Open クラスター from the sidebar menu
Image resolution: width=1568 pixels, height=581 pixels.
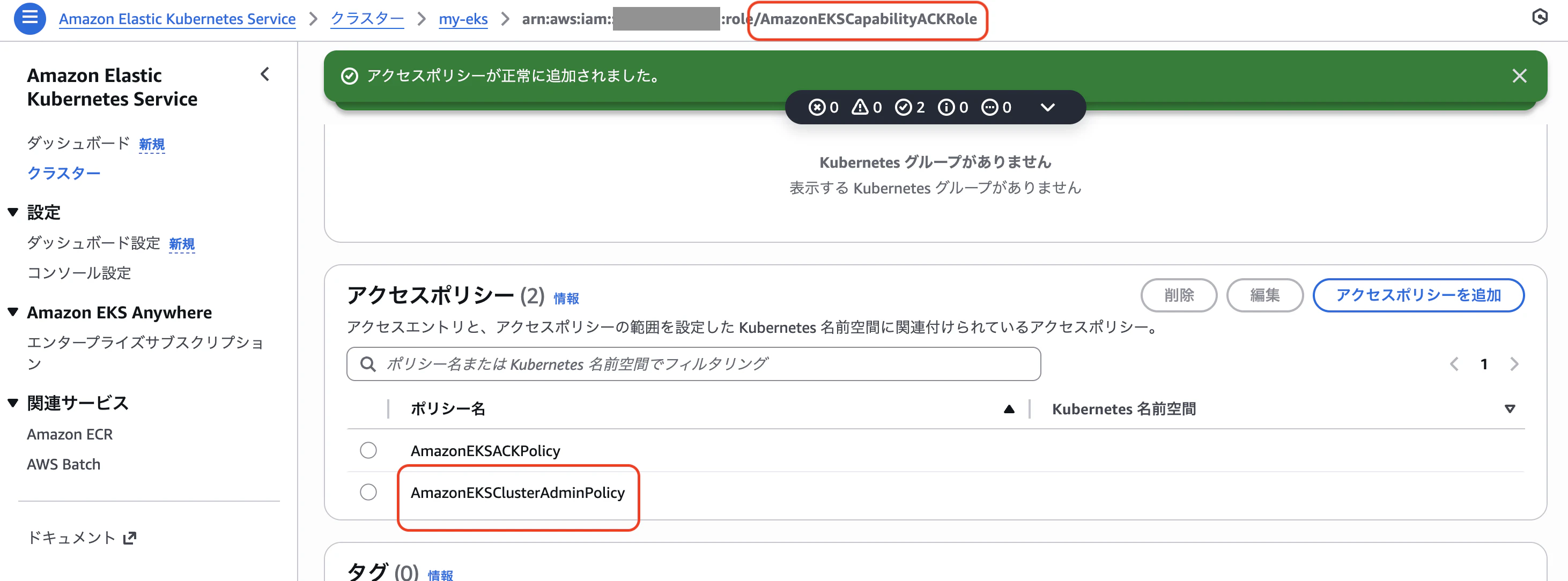click(63, 172)
